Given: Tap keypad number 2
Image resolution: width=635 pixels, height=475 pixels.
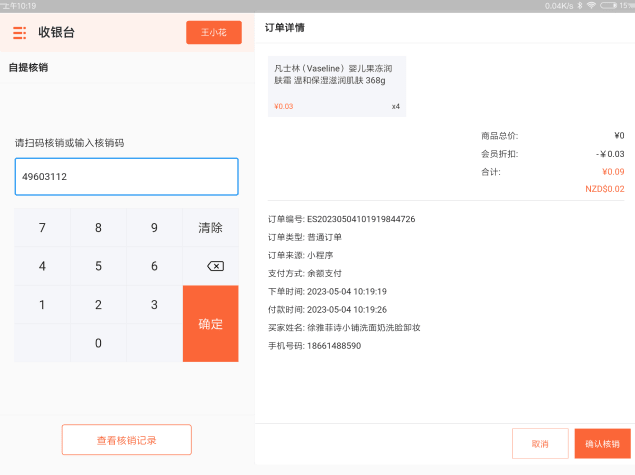Looking at the screenshot, I should click(98, 305).
